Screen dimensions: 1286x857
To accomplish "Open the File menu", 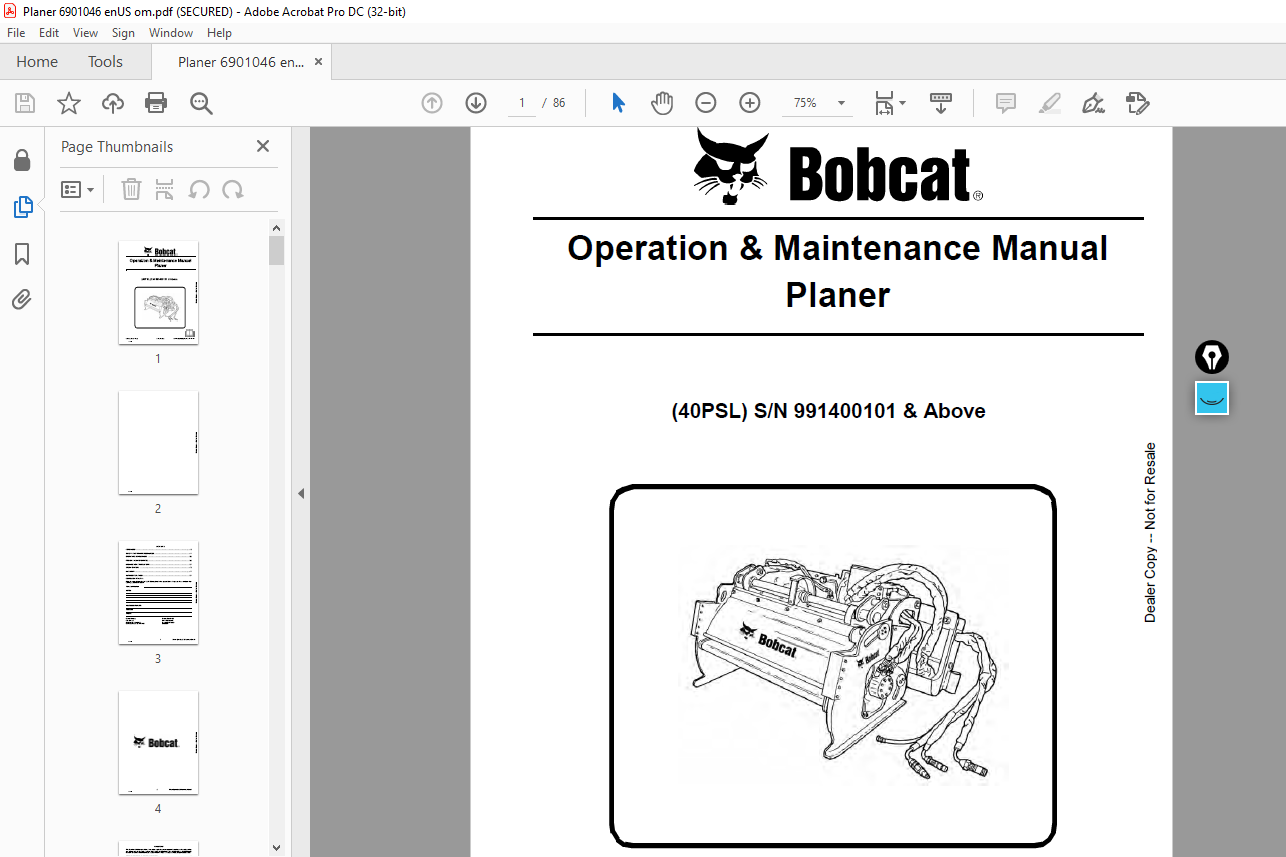I will tap(16, 33).
